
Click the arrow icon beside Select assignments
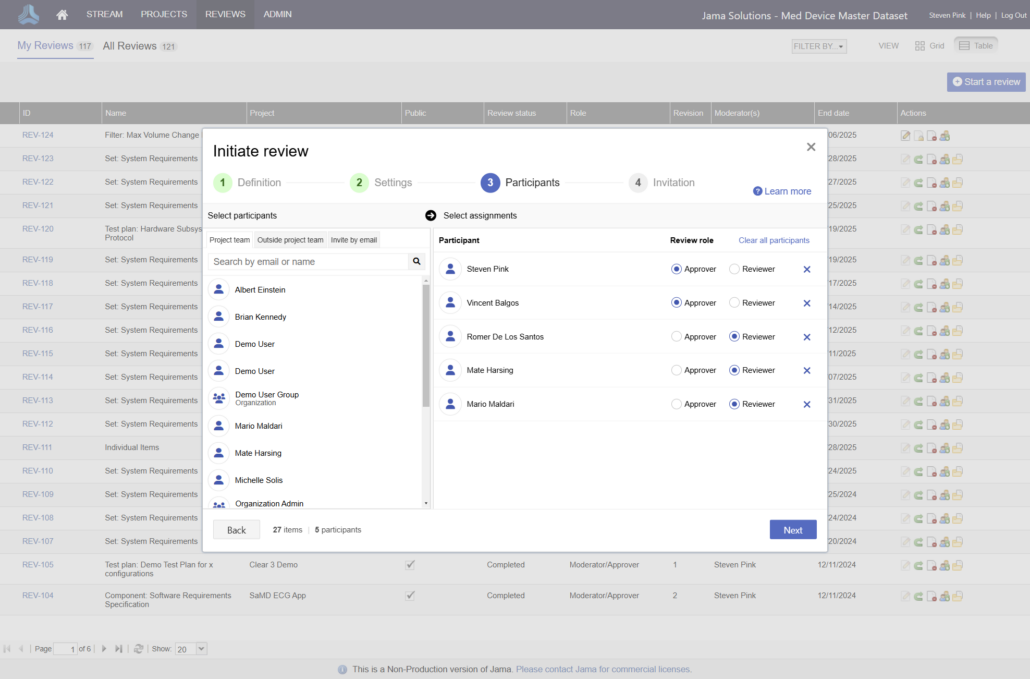point(431,215)
